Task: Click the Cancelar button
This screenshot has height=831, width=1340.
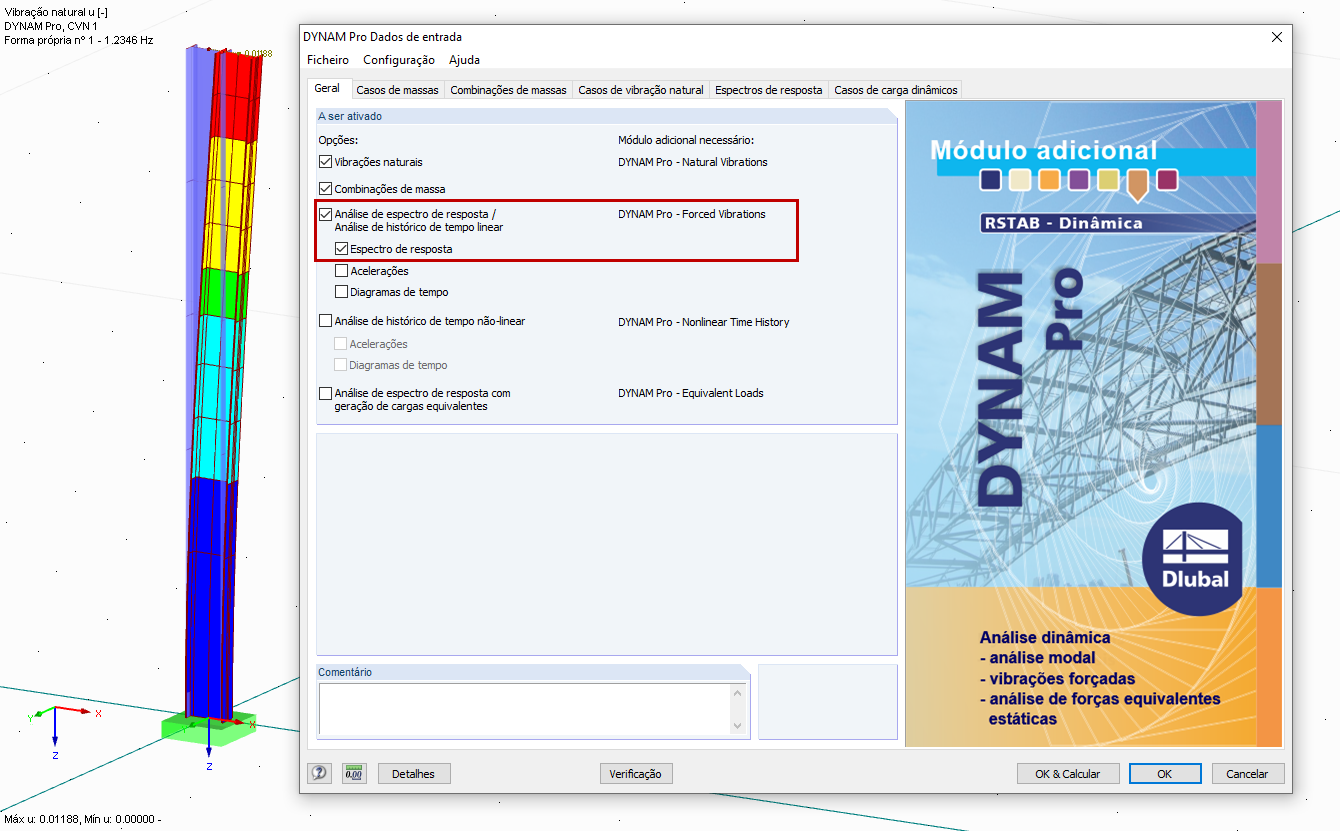Action: tap(1248, 773)
